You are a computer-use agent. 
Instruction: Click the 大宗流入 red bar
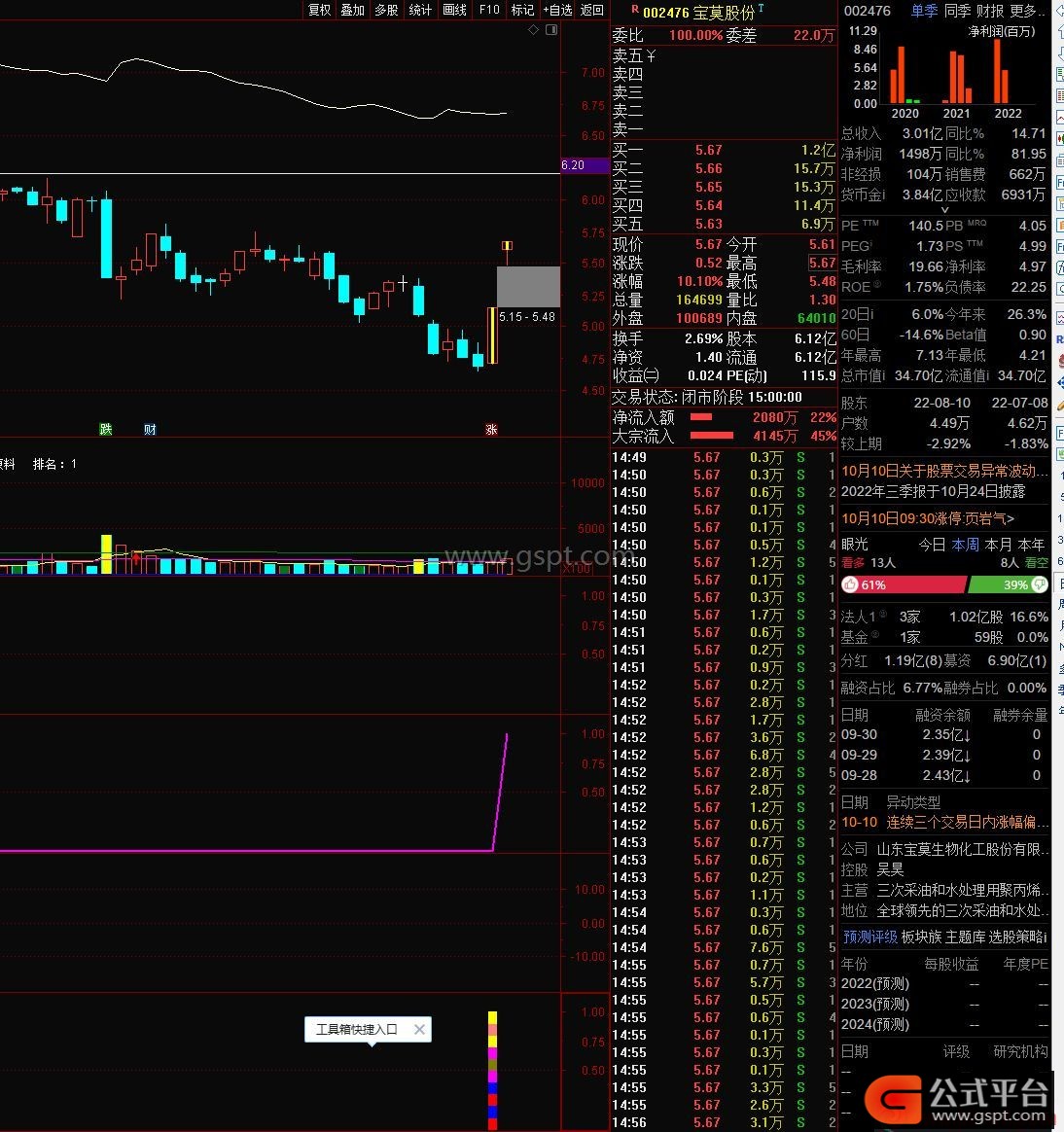pyautogui.click(x=712, y=436)
